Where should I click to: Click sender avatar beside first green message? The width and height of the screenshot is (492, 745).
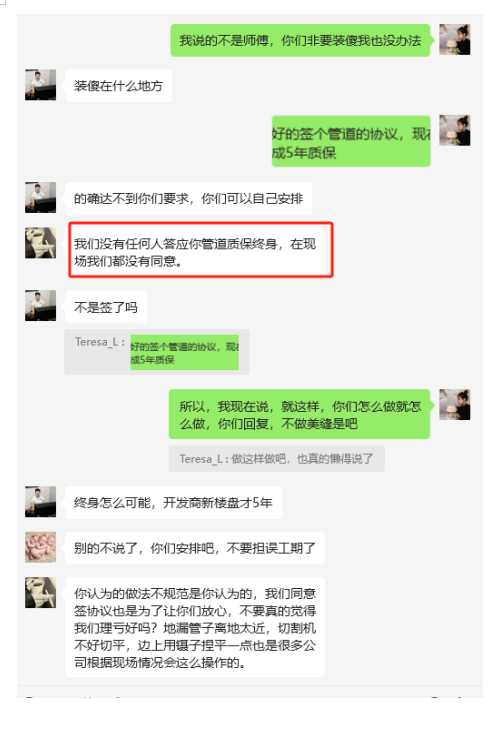point(454,39)
